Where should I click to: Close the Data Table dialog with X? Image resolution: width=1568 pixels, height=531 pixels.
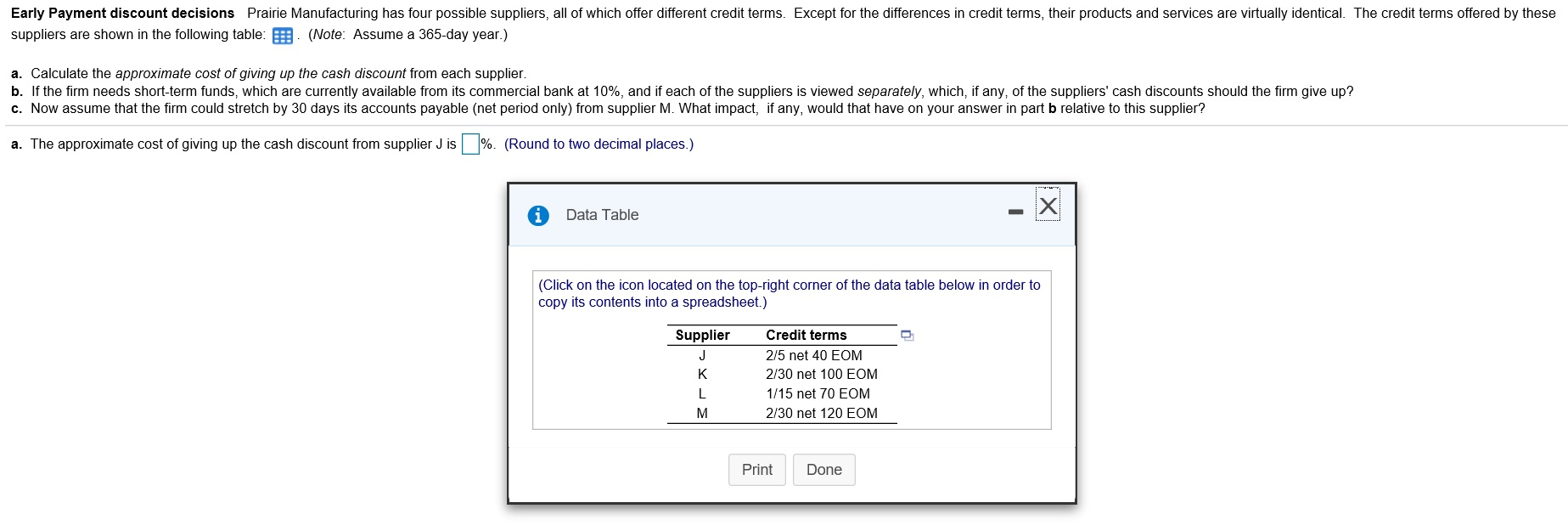1048,206
